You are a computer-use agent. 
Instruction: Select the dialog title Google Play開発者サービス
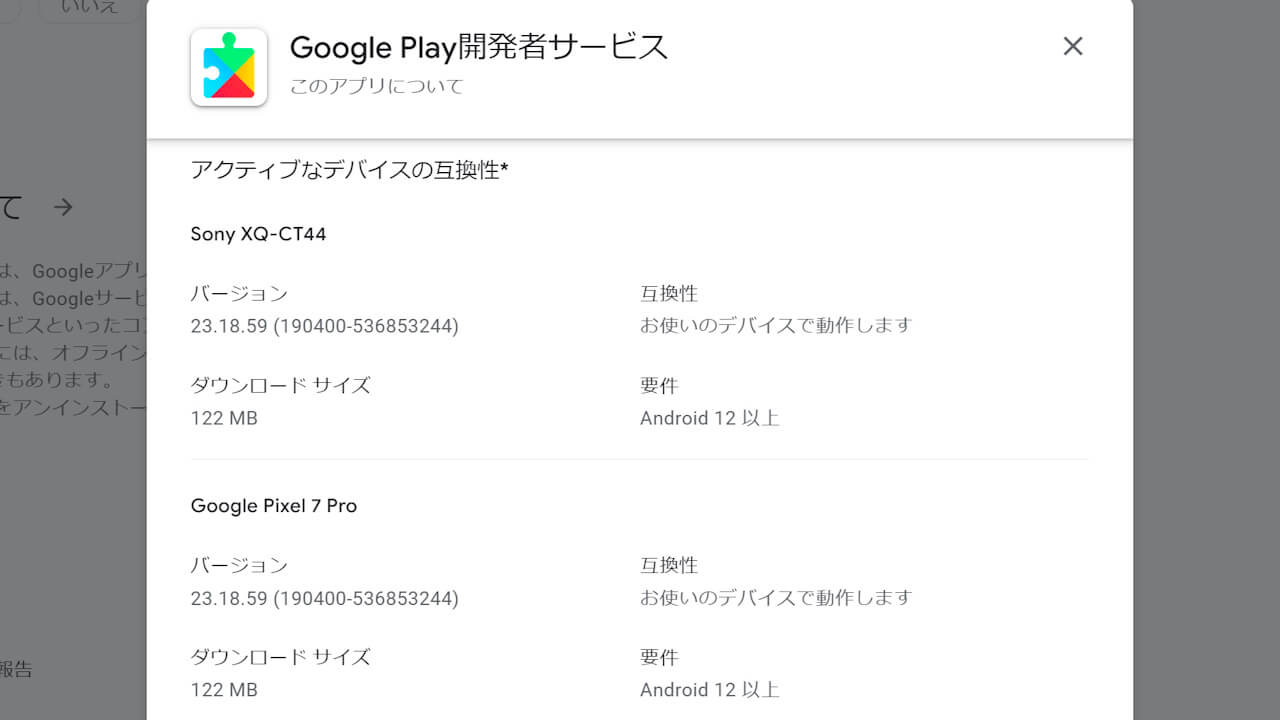[x=478, y=47]
